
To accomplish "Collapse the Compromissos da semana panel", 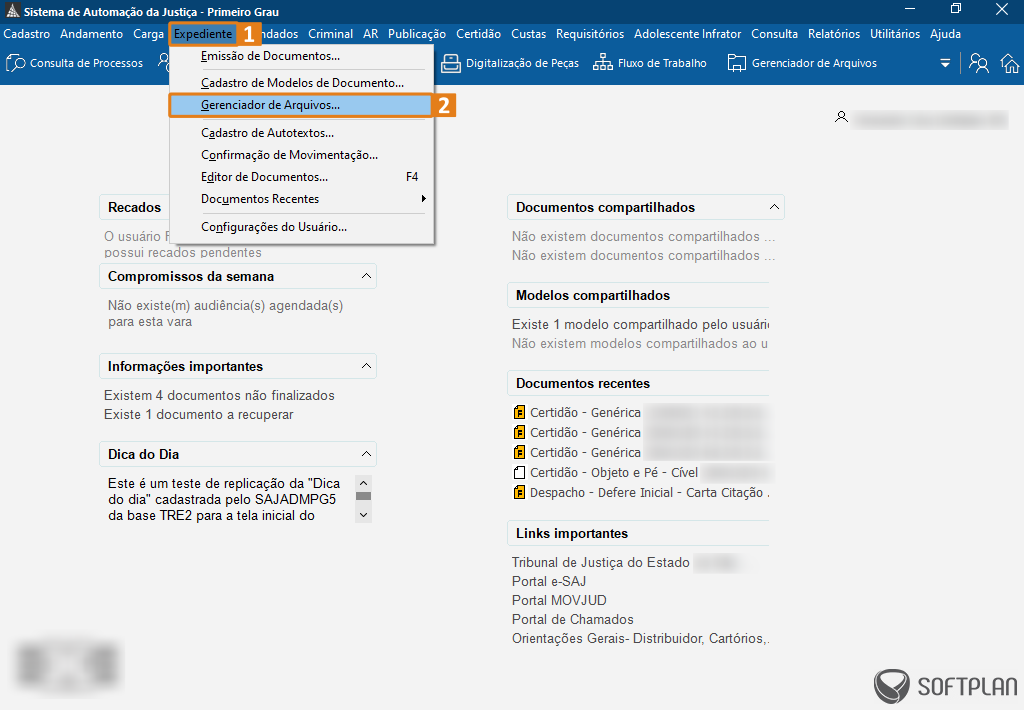I will click(x=366, y=276).
